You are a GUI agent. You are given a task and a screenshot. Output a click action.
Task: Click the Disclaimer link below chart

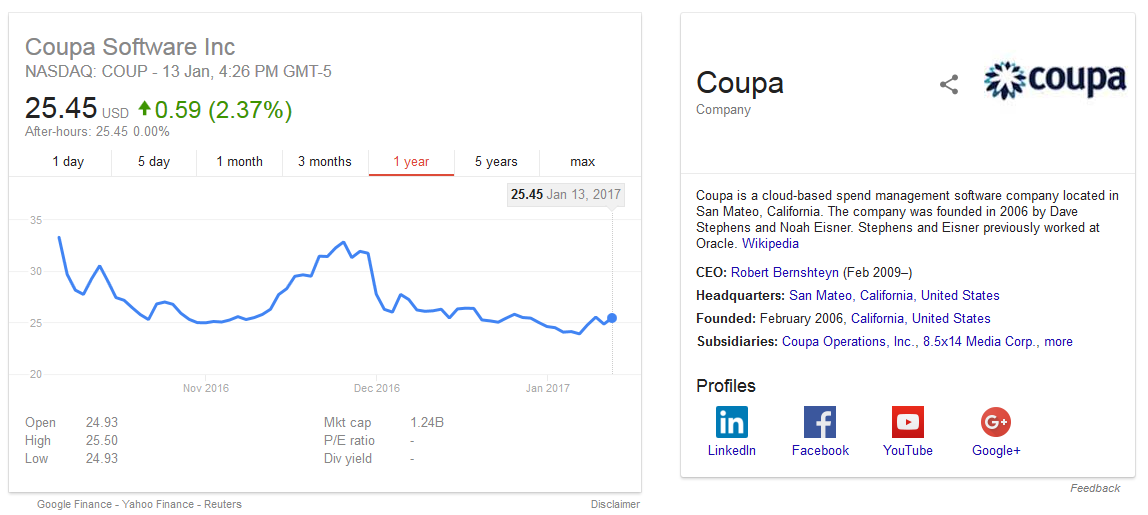pyautogui.click(x=615, y=504)
